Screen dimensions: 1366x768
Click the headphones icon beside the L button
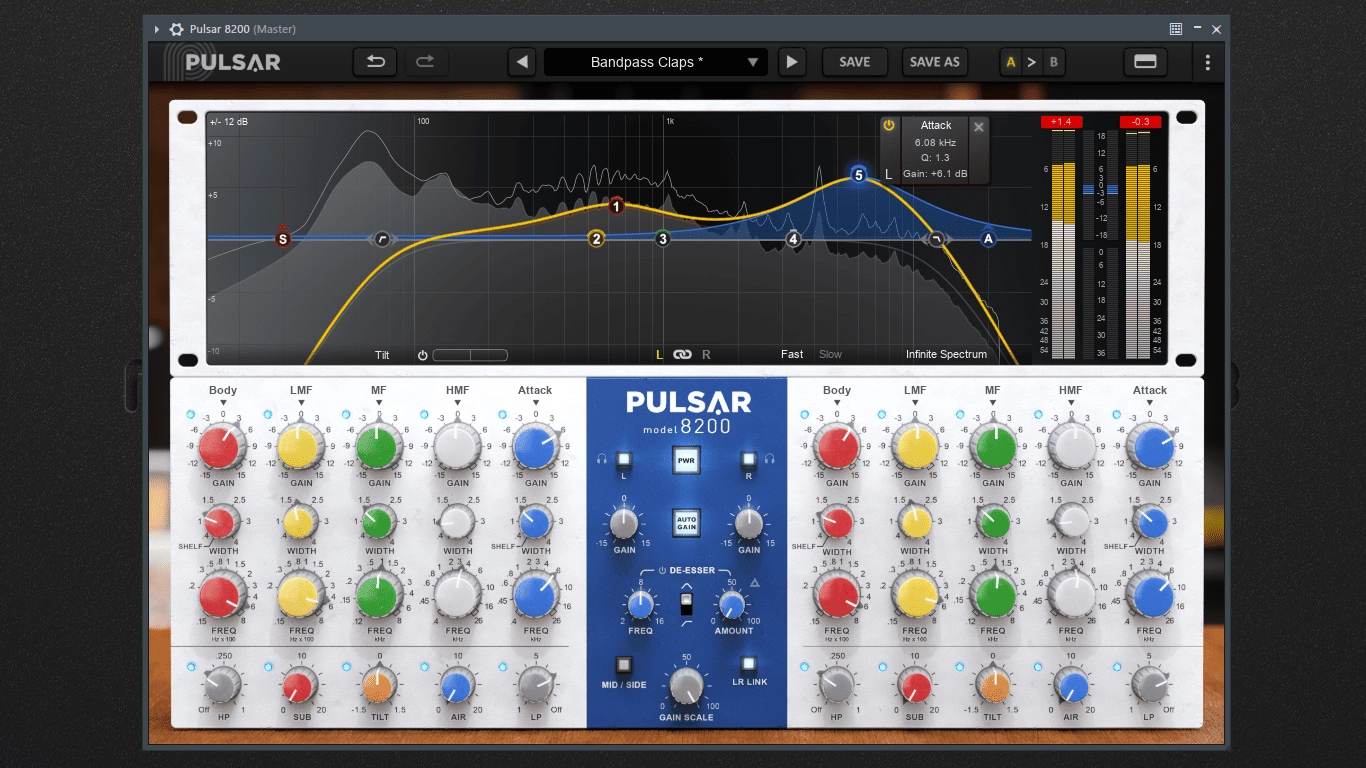(601, 459)
